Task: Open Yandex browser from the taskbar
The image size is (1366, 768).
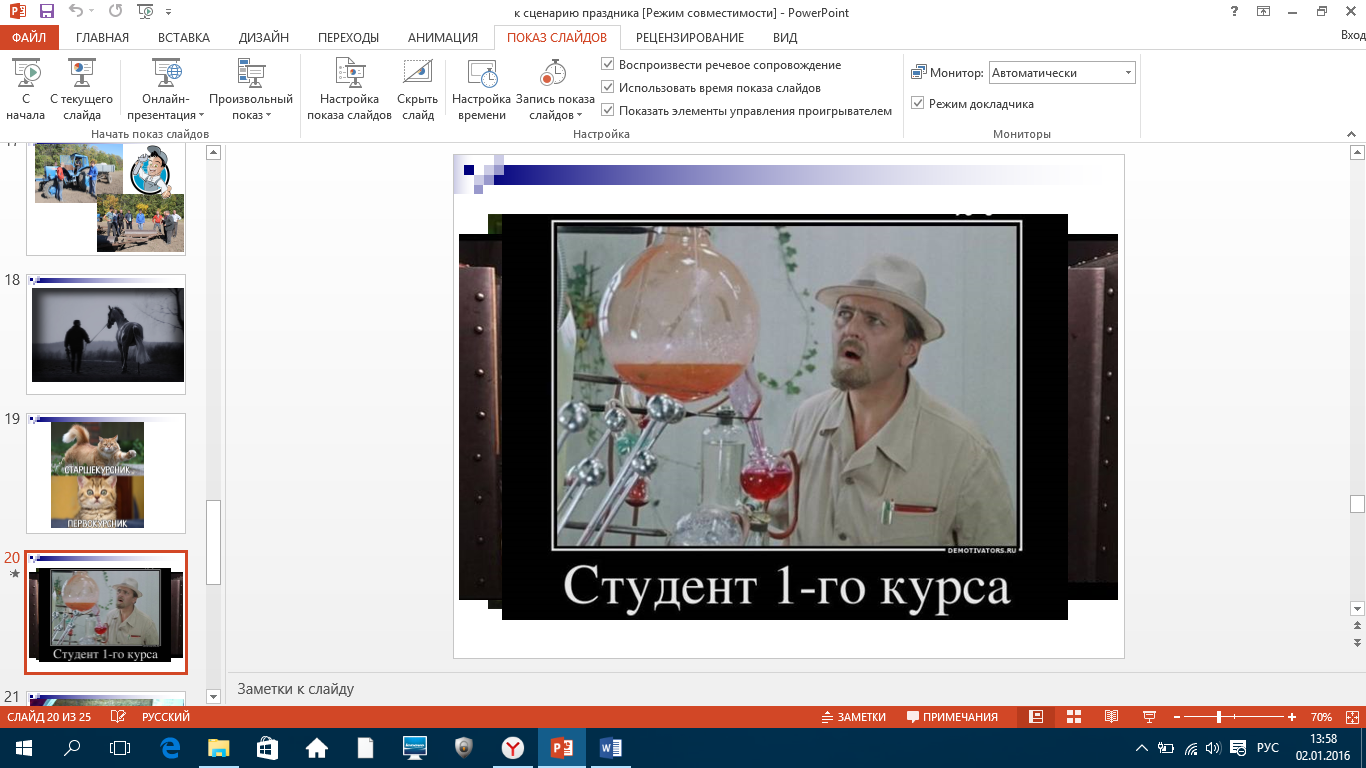Action: pos(512,747)
